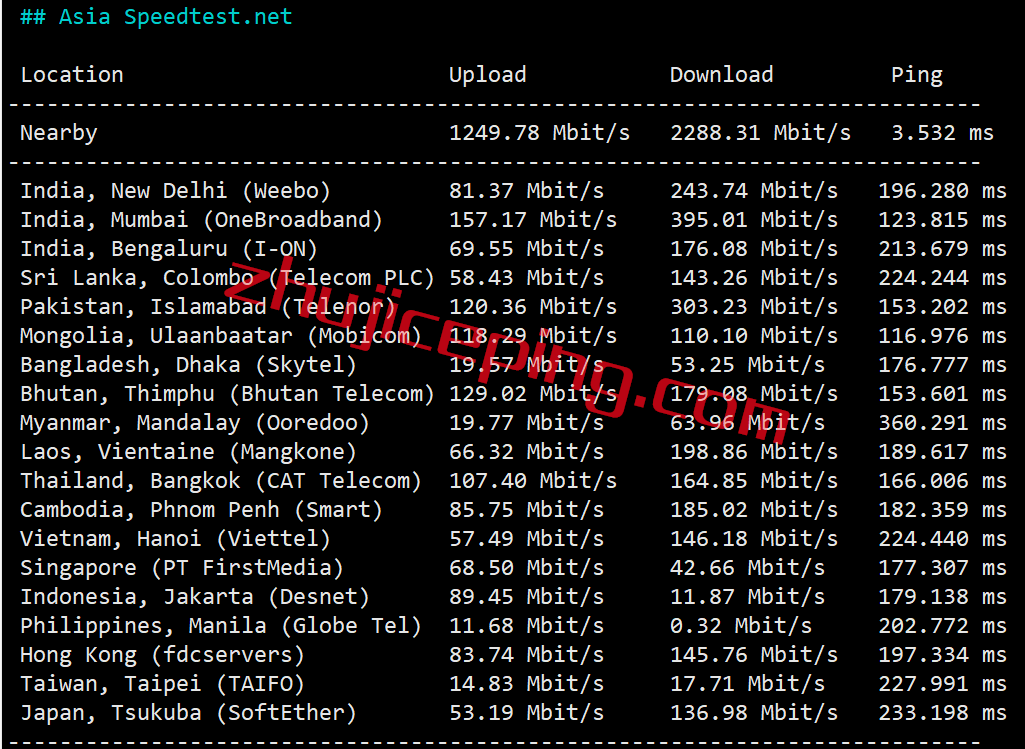Image resolution: width=1025 pixels, height=749 pixels.
Task: Click 'Singapore (PT FirstMedia)' location text
Action: click(182, 568)
